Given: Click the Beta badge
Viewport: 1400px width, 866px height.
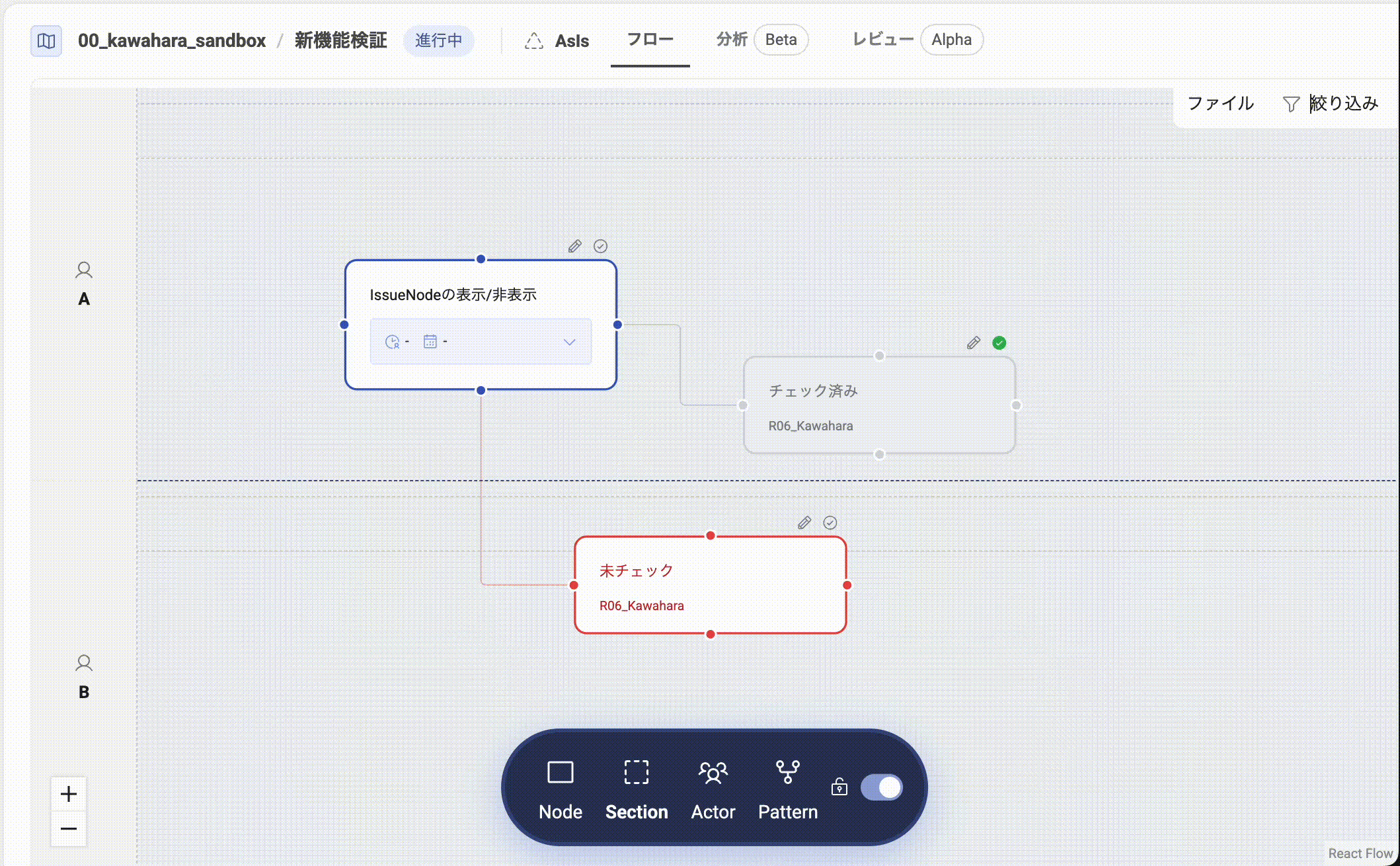Looking at the screenshot, I should (781, 40).
